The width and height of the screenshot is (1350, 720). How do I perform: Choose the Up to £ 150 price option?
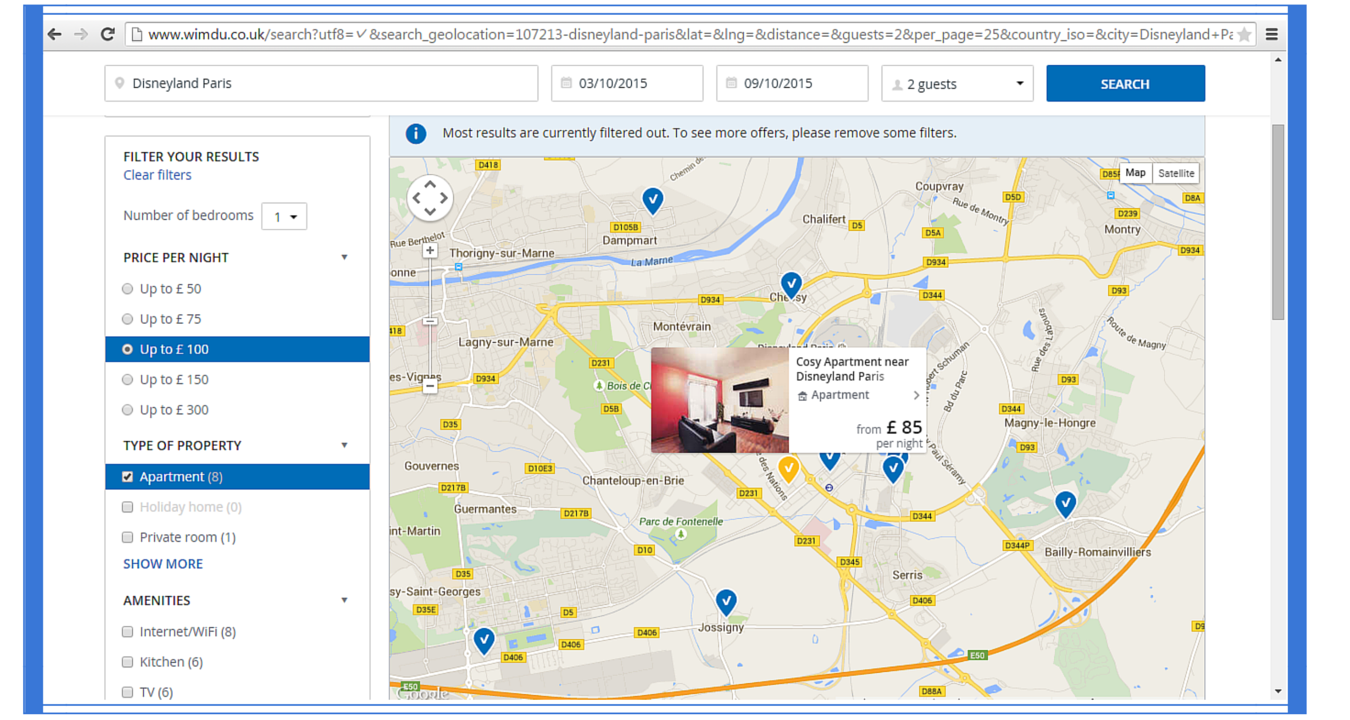pos(127,379)
